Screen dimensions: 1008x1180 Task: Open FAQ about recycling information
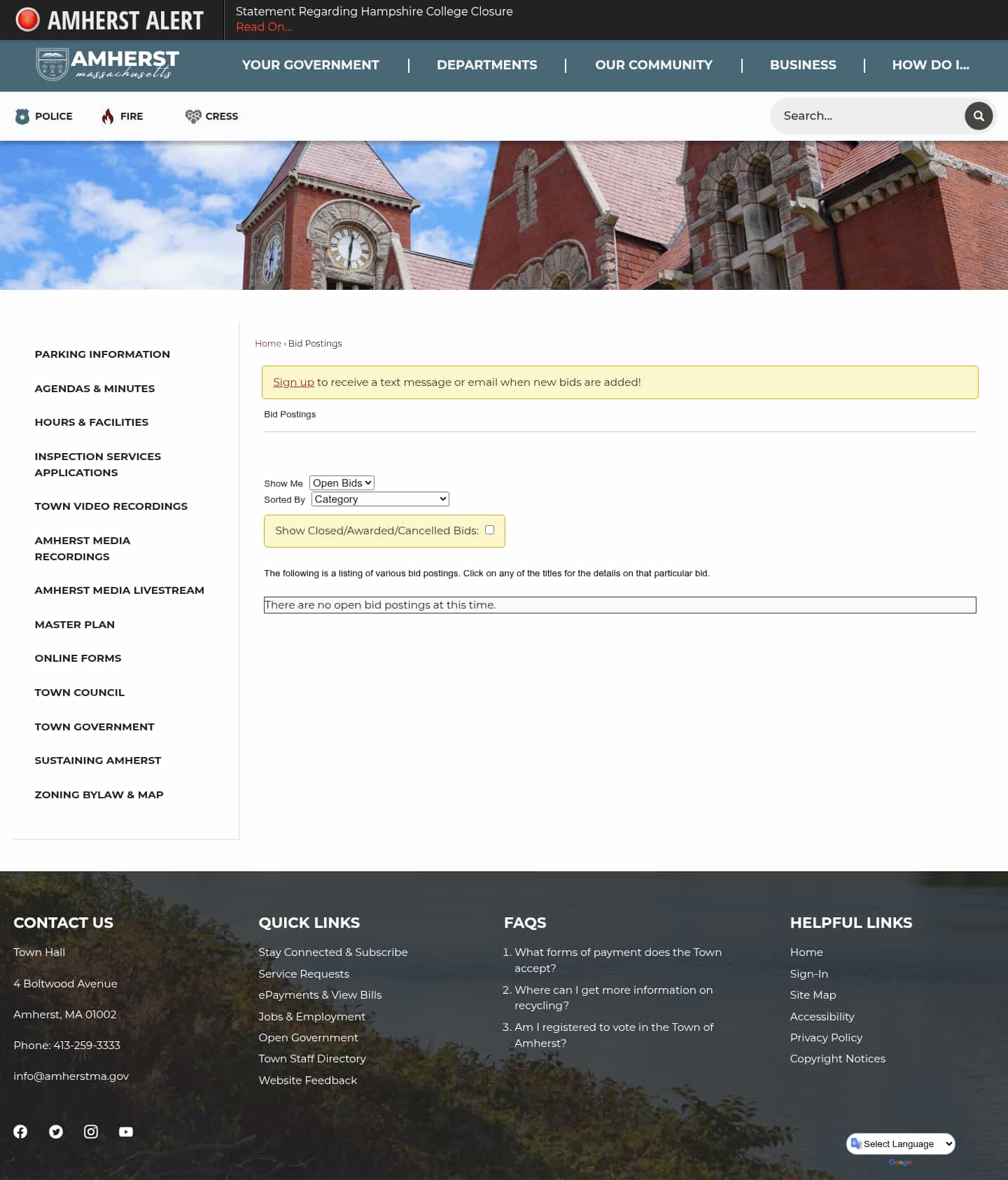click(x=614, y=997)
